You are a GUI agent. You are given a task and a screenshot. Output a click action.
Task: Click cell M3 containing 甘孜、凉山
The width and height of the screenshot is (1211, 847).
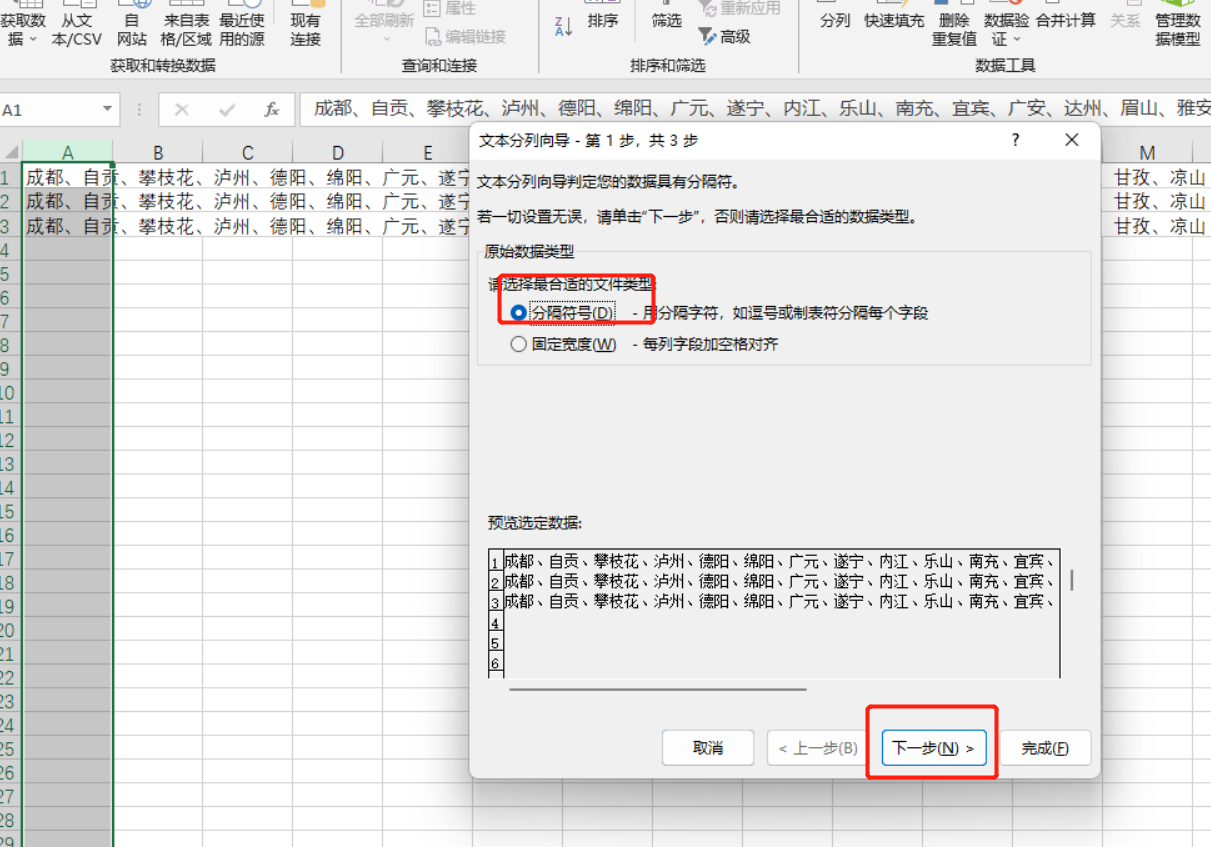1147,225
